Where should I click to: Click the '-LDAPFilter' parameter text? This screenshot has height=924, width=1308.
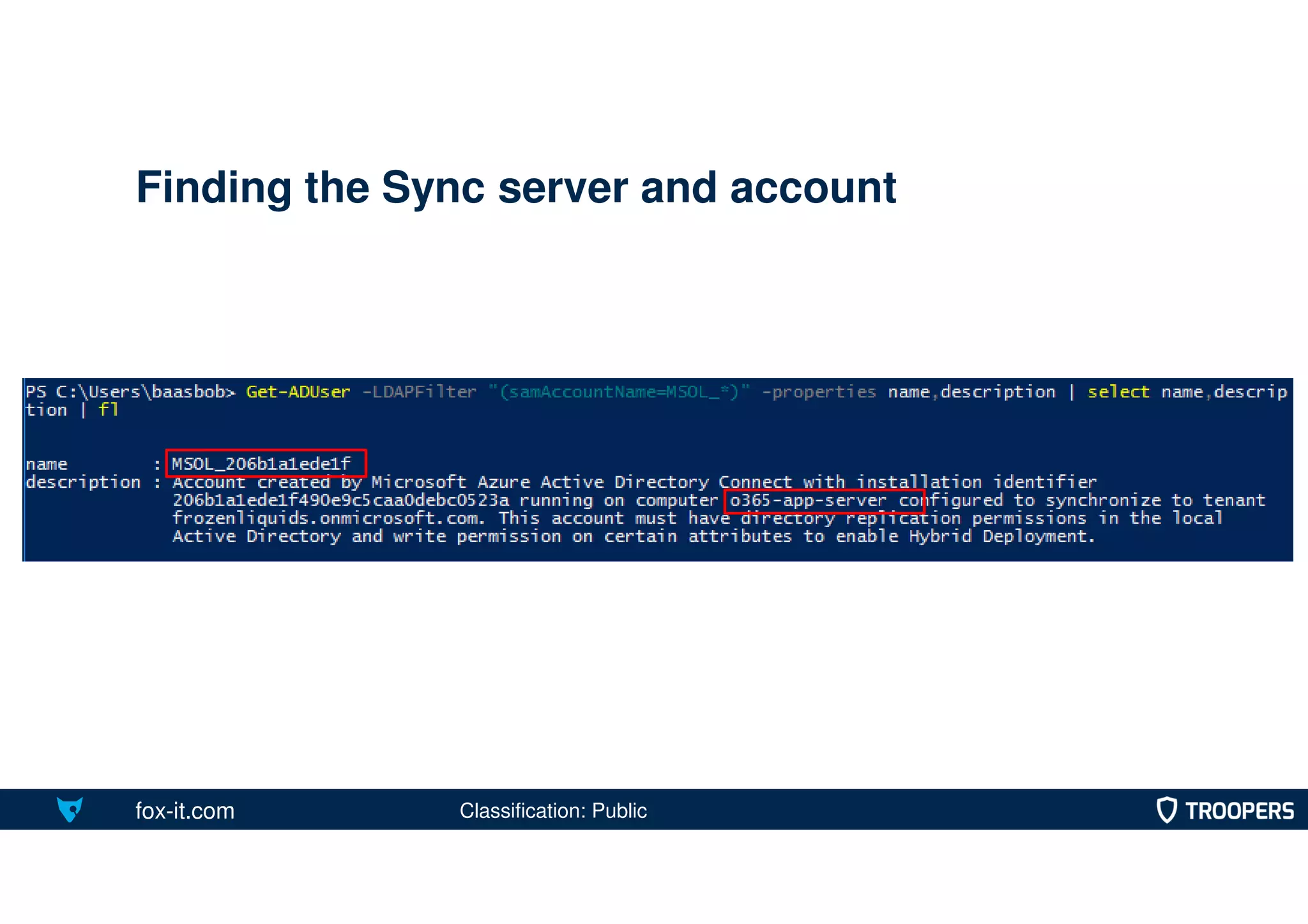(419, 391)
